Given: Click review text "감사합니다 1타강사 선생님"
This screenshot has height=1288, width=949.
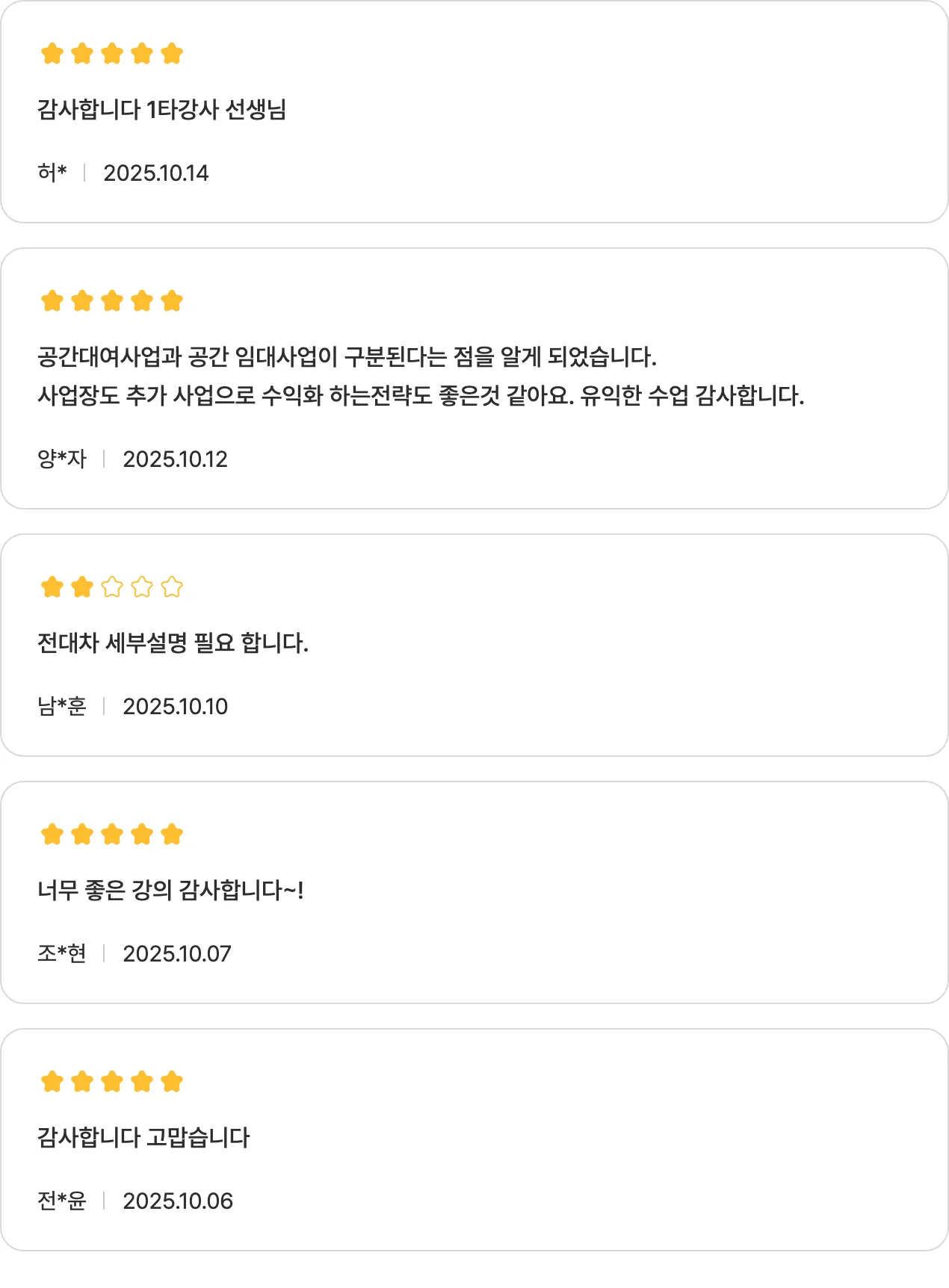Looking at the screenshot, I should pos(162,110).
